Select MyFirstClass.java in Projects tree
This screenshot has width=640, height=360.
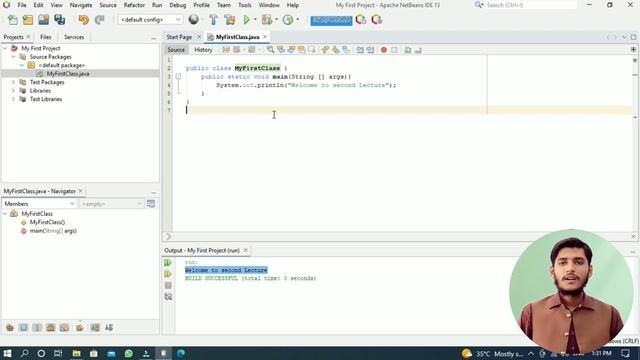68,74
